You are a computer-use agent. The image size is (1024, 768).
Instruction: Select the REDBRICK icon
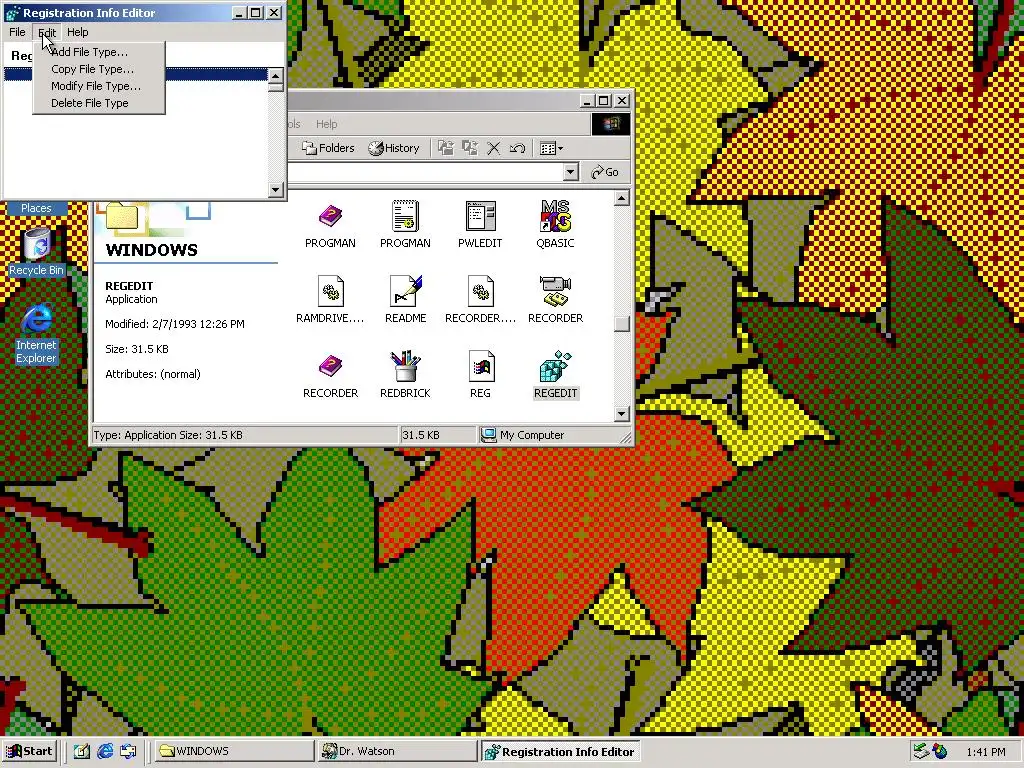click(405, 366)
